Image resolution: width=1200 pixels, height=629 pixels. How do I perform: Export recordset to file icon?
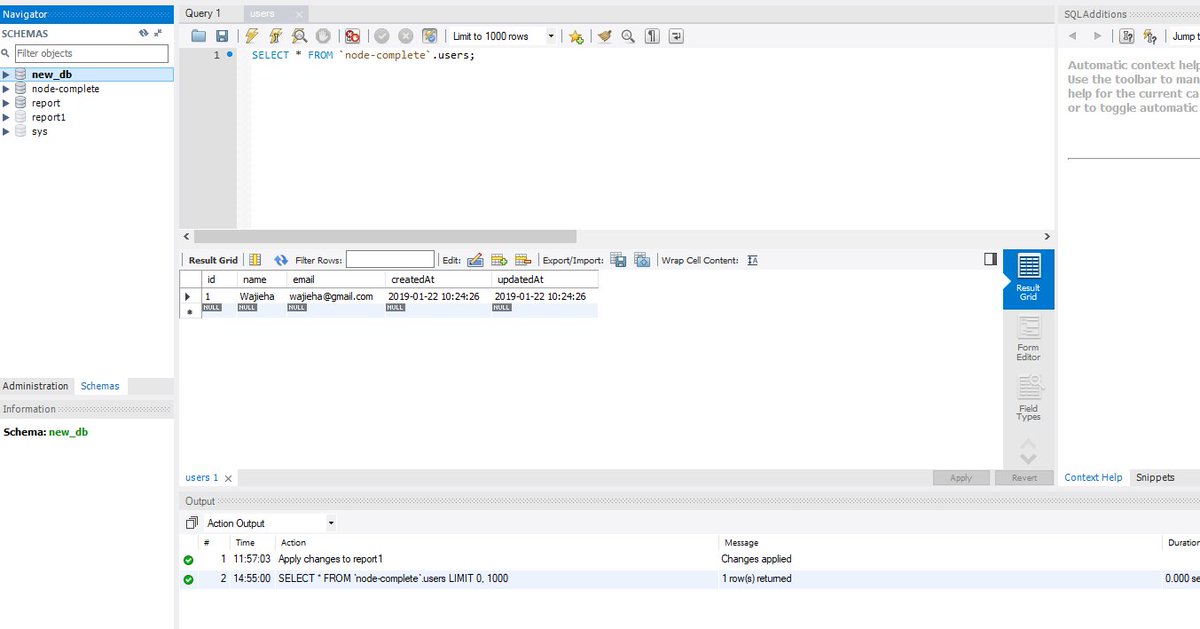pos(618,260)
